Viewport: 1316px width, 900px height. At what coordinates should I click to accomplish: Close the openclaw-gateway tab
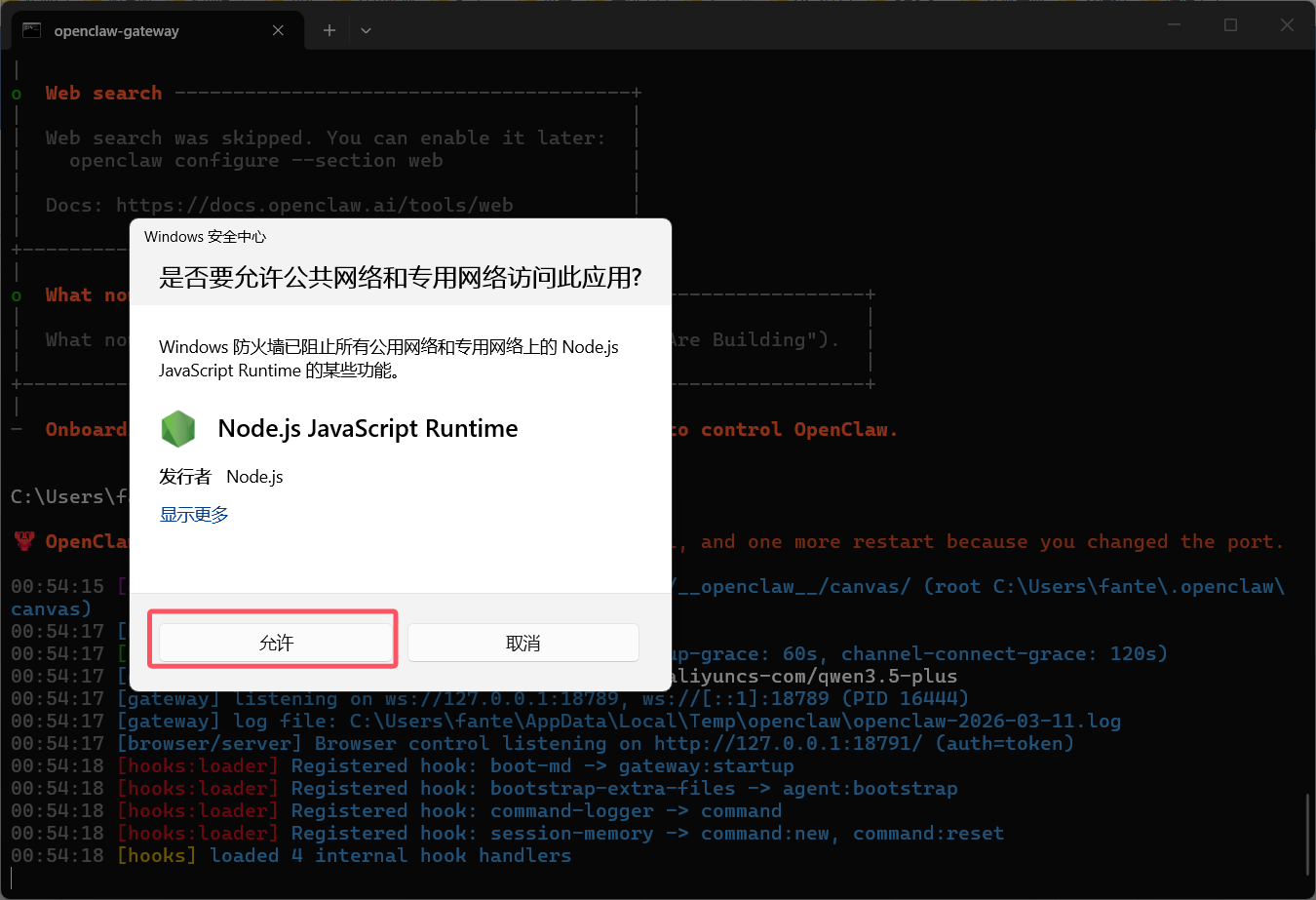278,30
